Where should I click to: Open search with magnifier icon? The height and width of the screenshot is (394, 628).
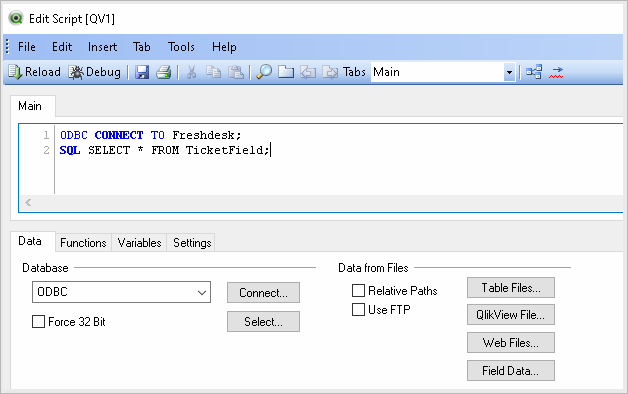(264, 72)
